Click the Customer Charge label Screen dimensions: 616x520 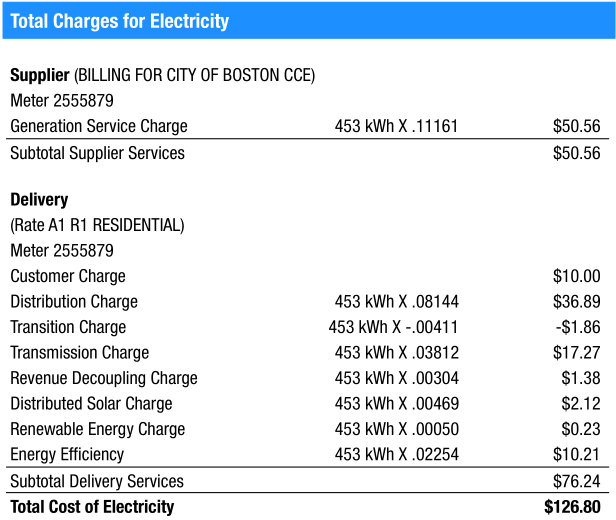coord(68,276)
